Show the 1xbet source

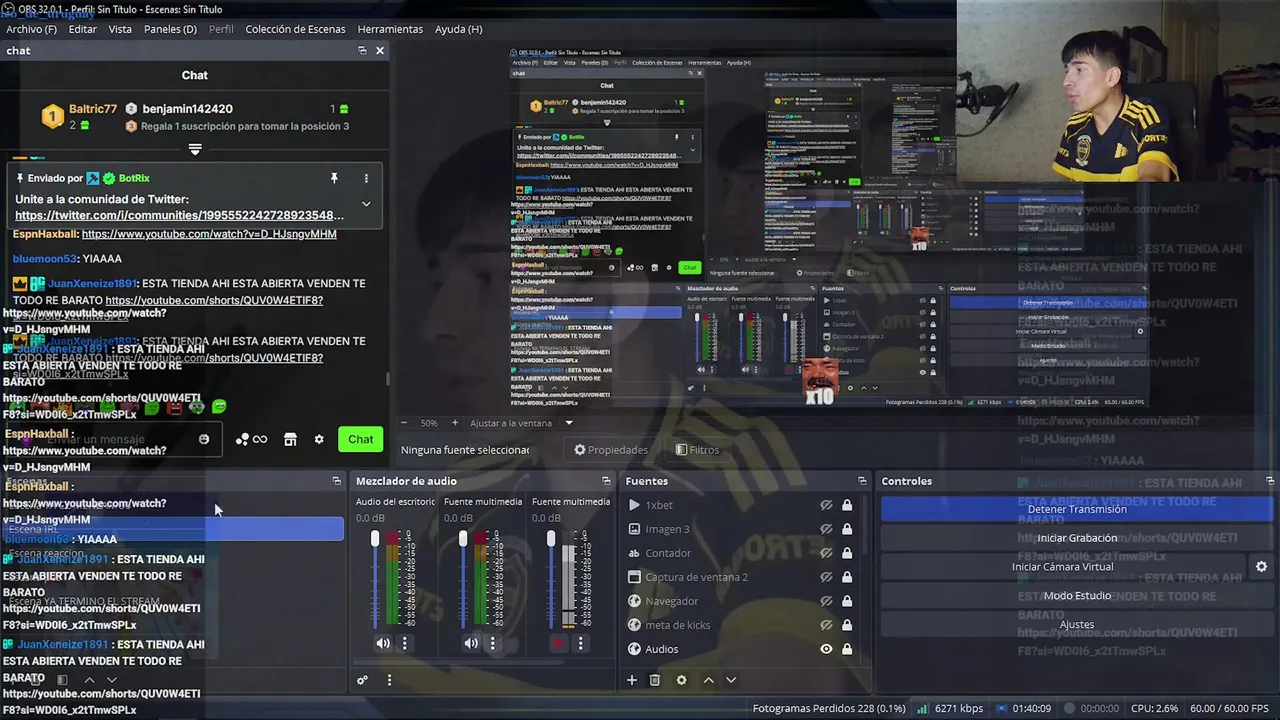826,505
